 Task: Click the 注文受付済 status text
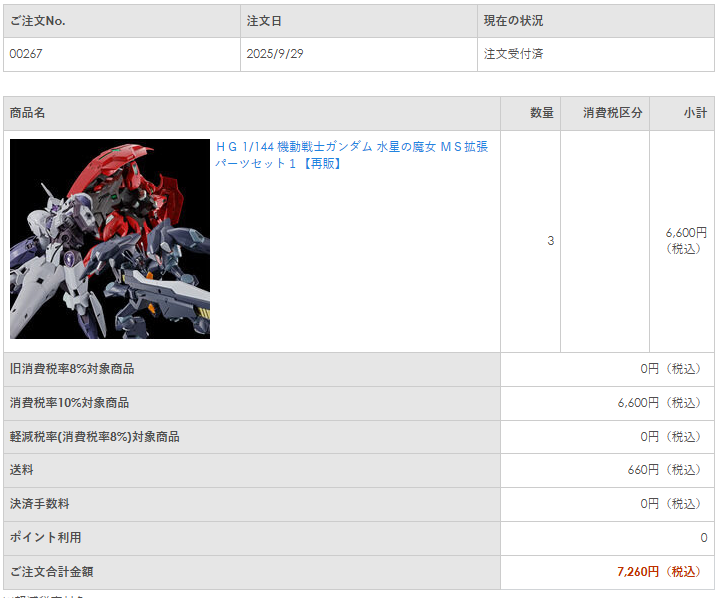click(x=513, y=54)
